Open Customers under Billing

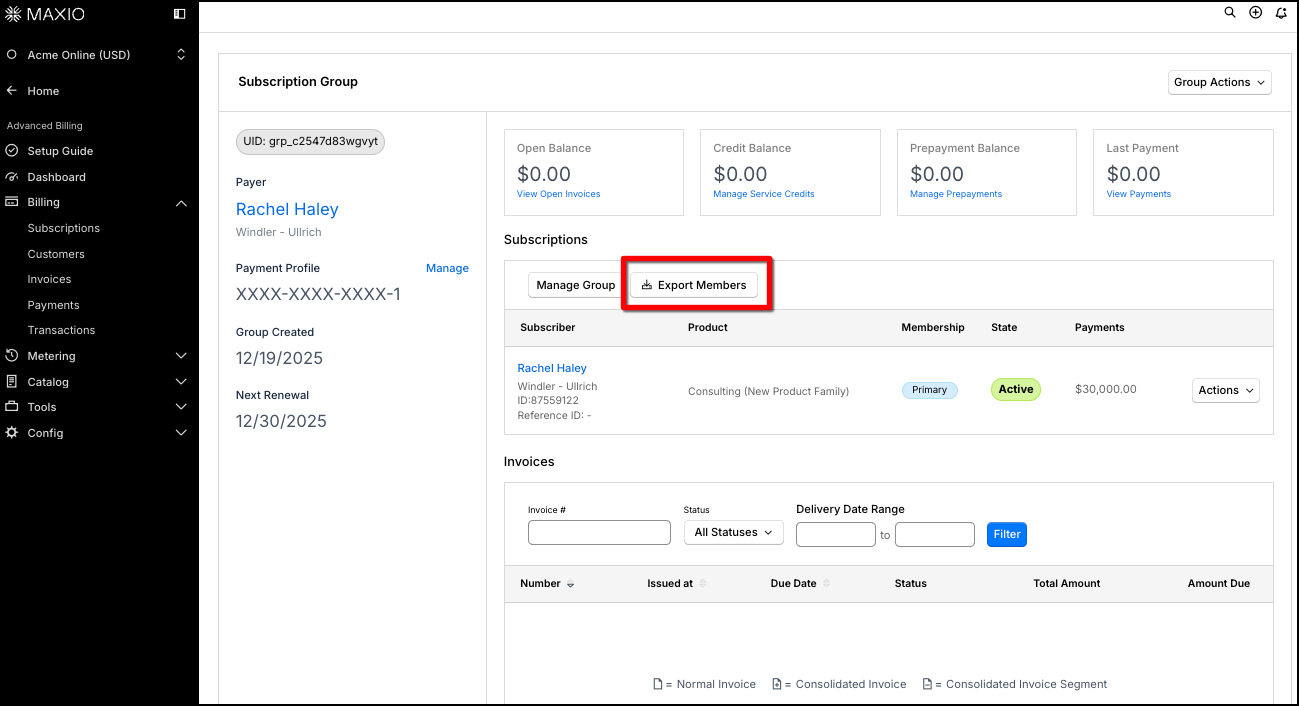tap(56, 254)
